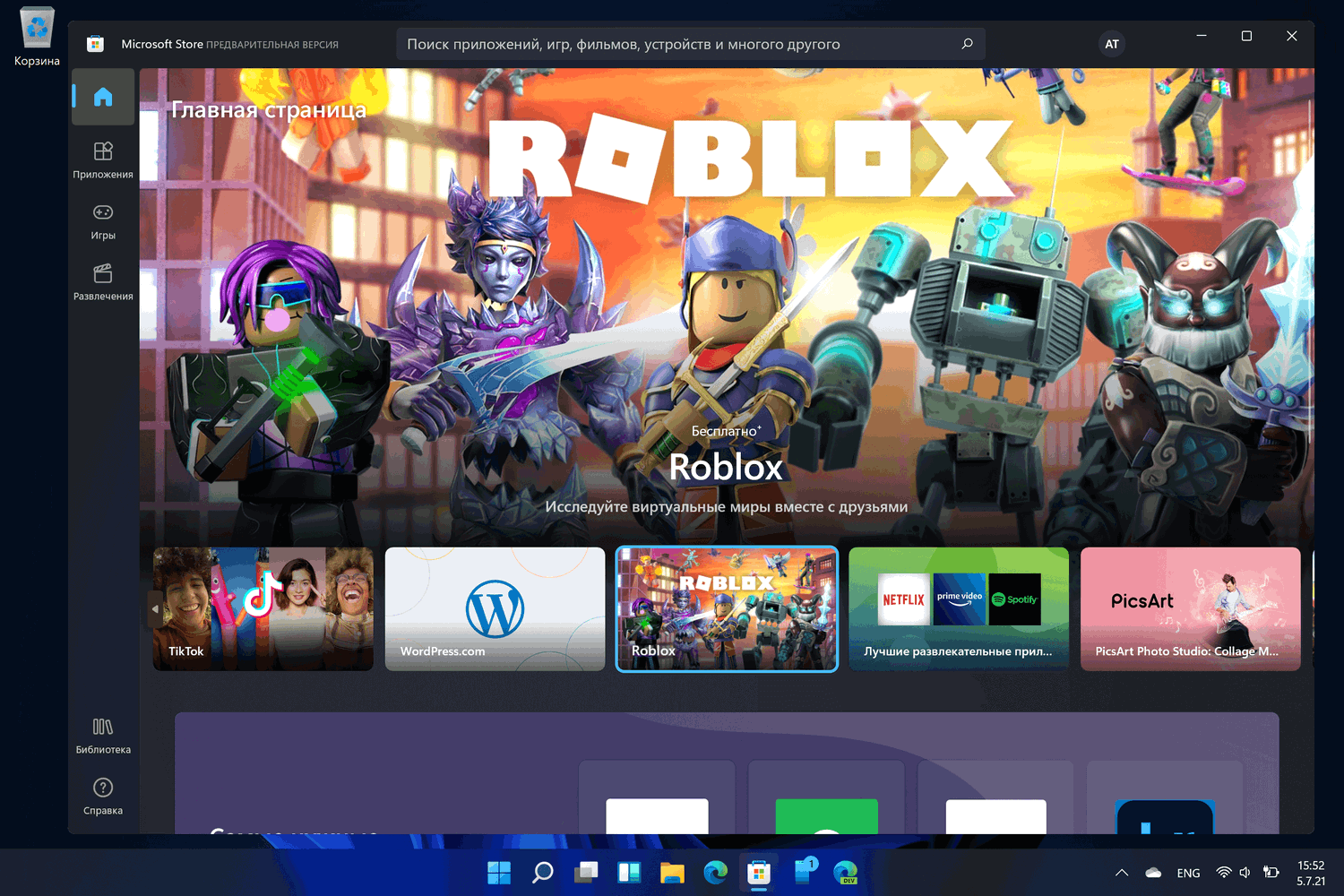Open Справка help in the Store sidebar

tap(103, 797)
